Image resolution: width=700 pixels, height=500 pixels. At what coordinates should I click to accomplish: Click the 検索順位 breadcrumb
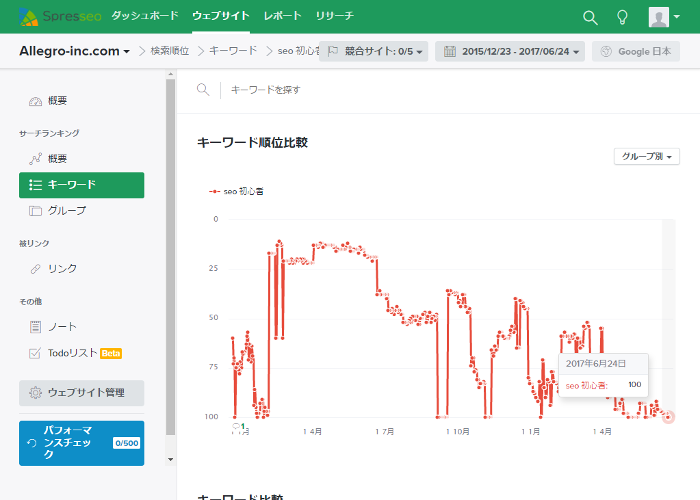(x=170, y=51)
